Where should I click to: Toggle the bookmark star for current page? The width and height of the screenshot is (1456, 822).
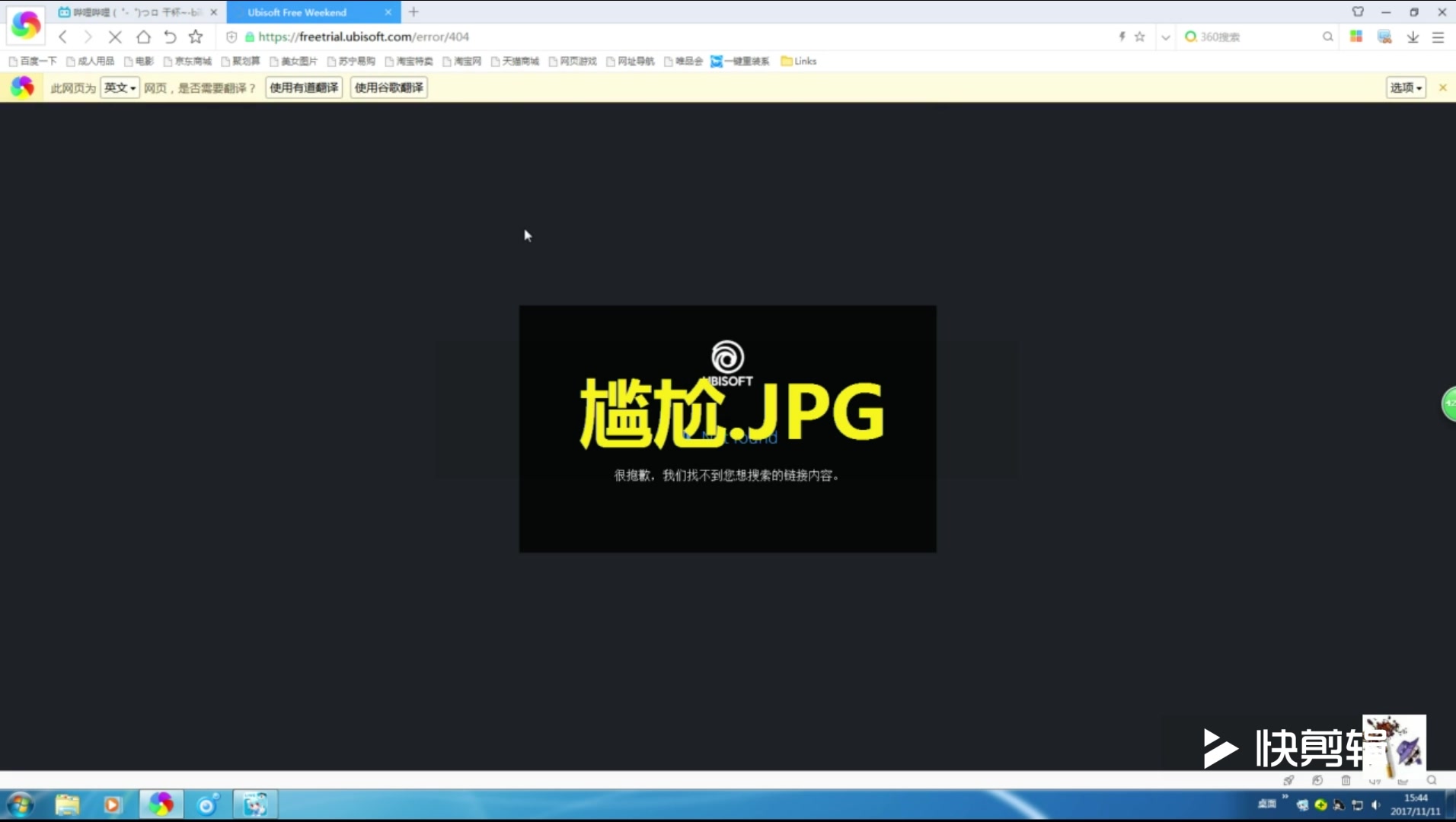[x=196, y=37]
